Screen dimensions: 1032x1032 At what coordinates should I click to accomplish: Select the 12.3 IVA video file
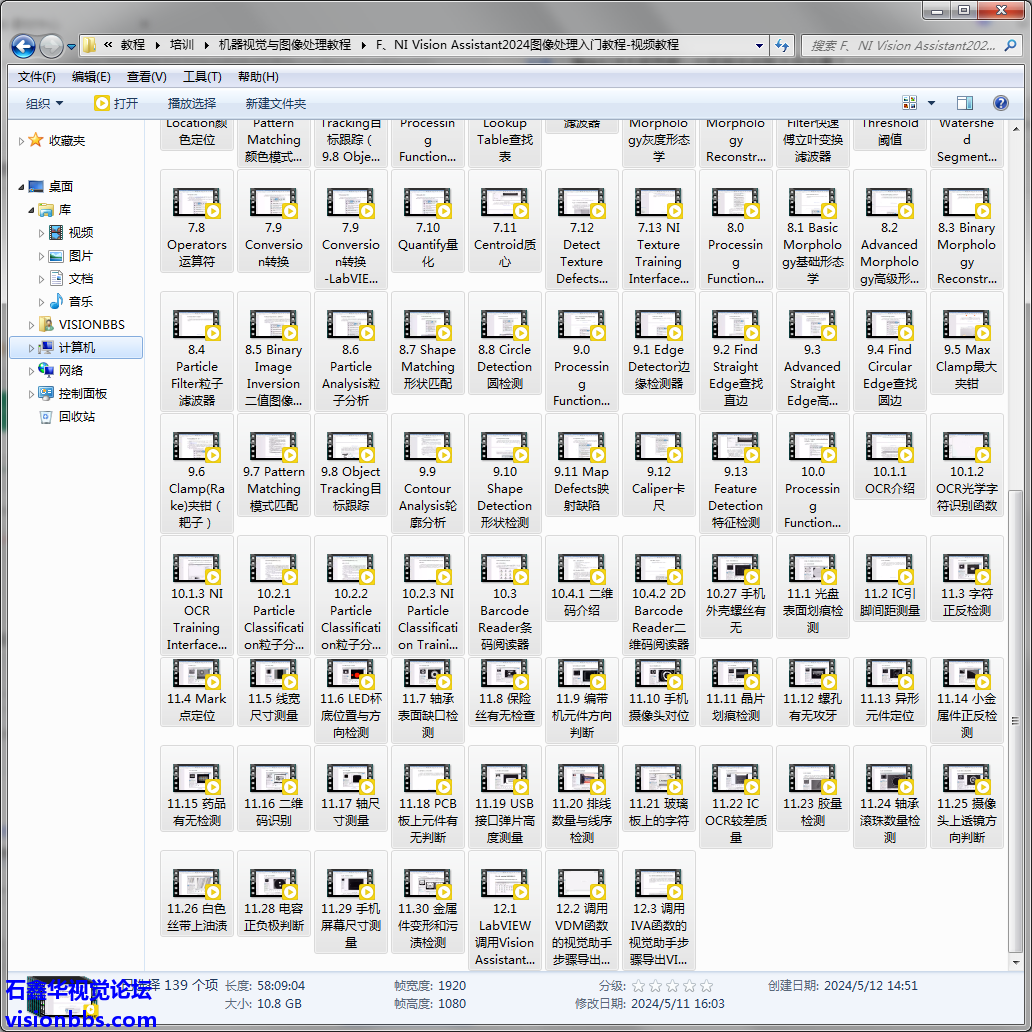tap(659, 910)
